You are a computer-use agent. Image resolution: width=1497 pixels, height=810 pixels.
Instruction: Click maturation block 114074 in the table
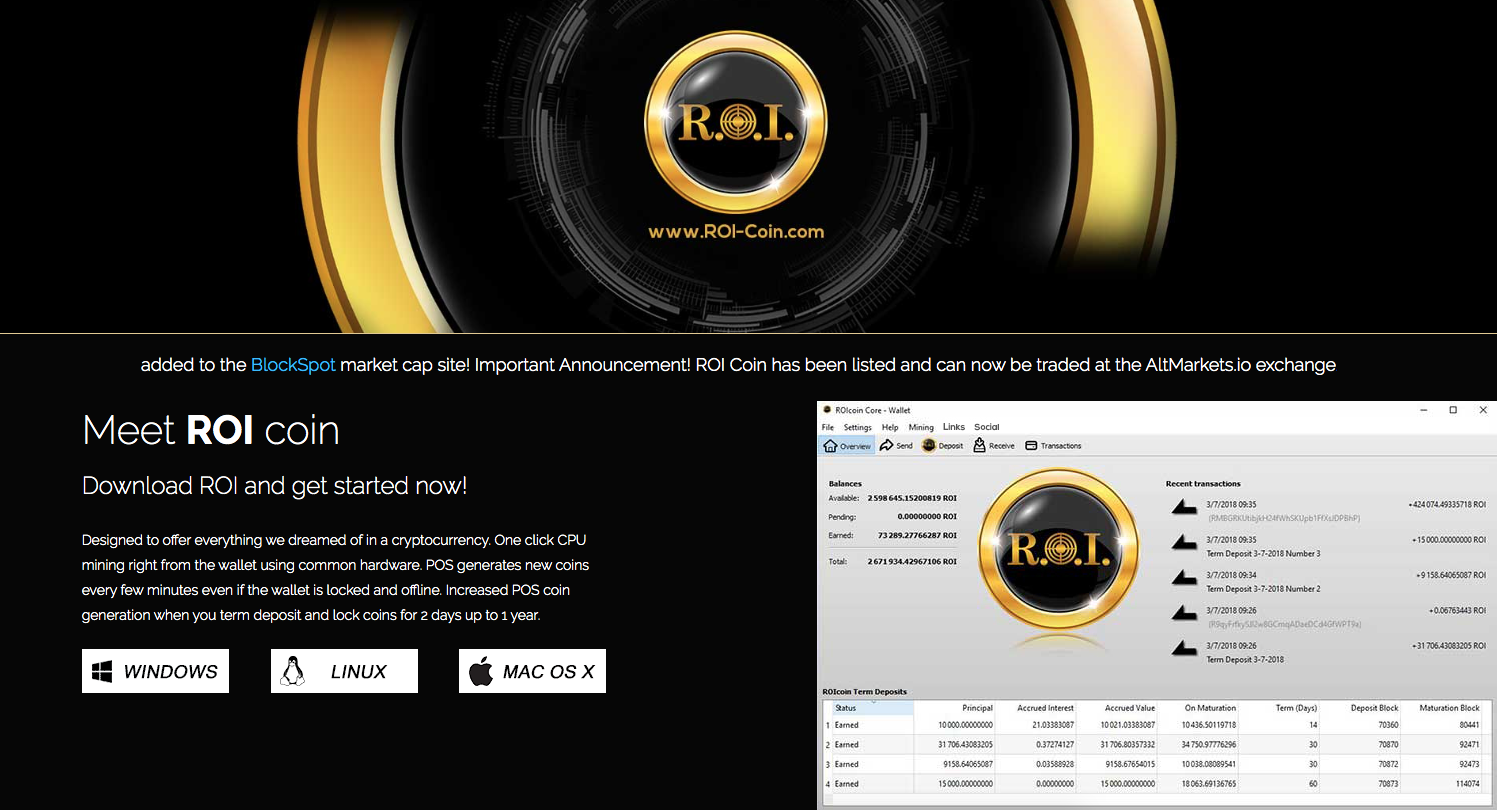1467,784
